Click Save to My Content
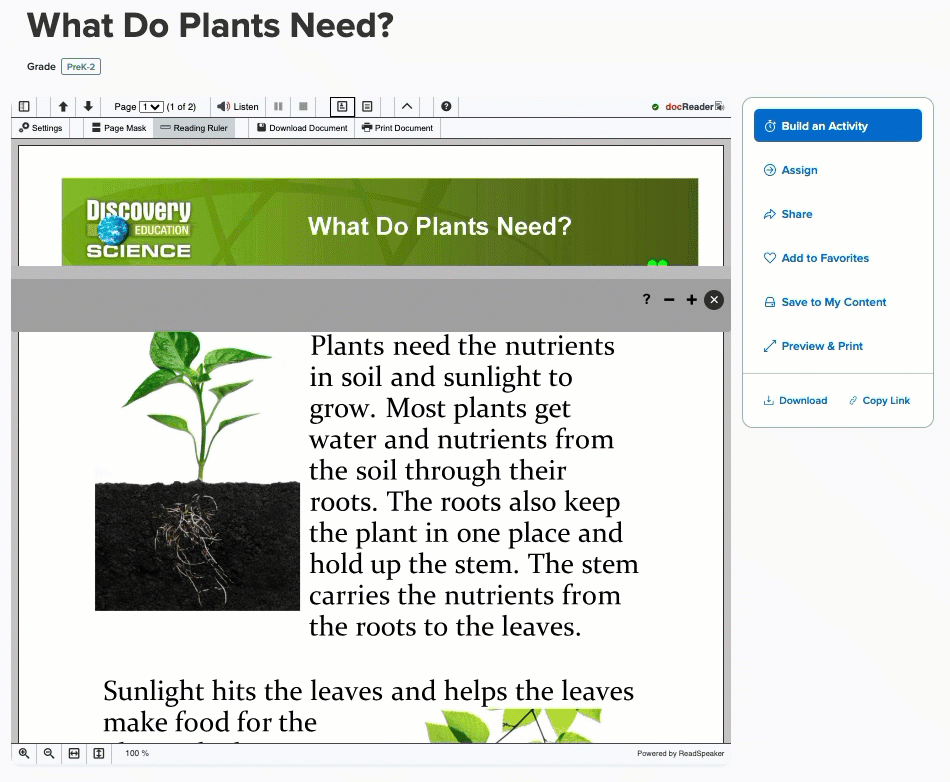 pyautogui.click(x=825, y=302)
